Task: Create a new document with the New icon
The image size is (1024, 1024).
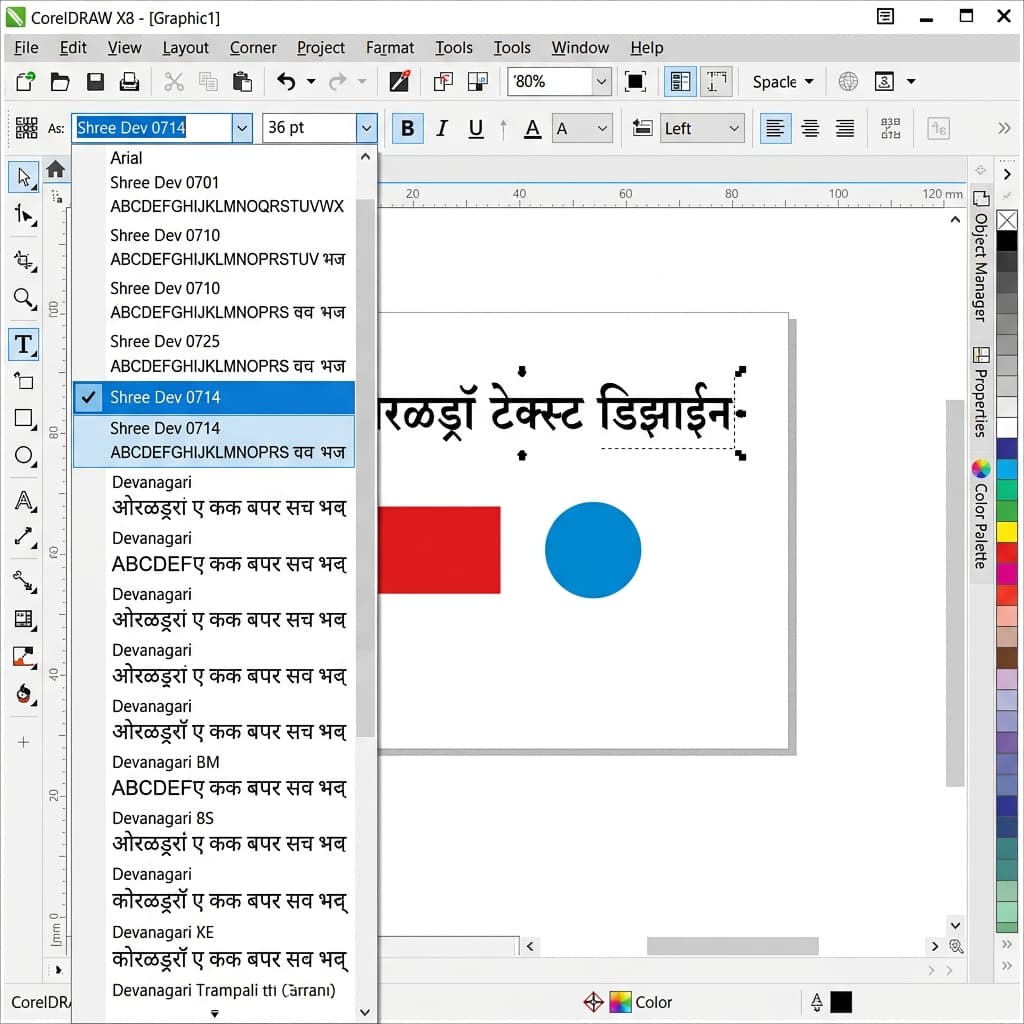Action: coord(25,82)
